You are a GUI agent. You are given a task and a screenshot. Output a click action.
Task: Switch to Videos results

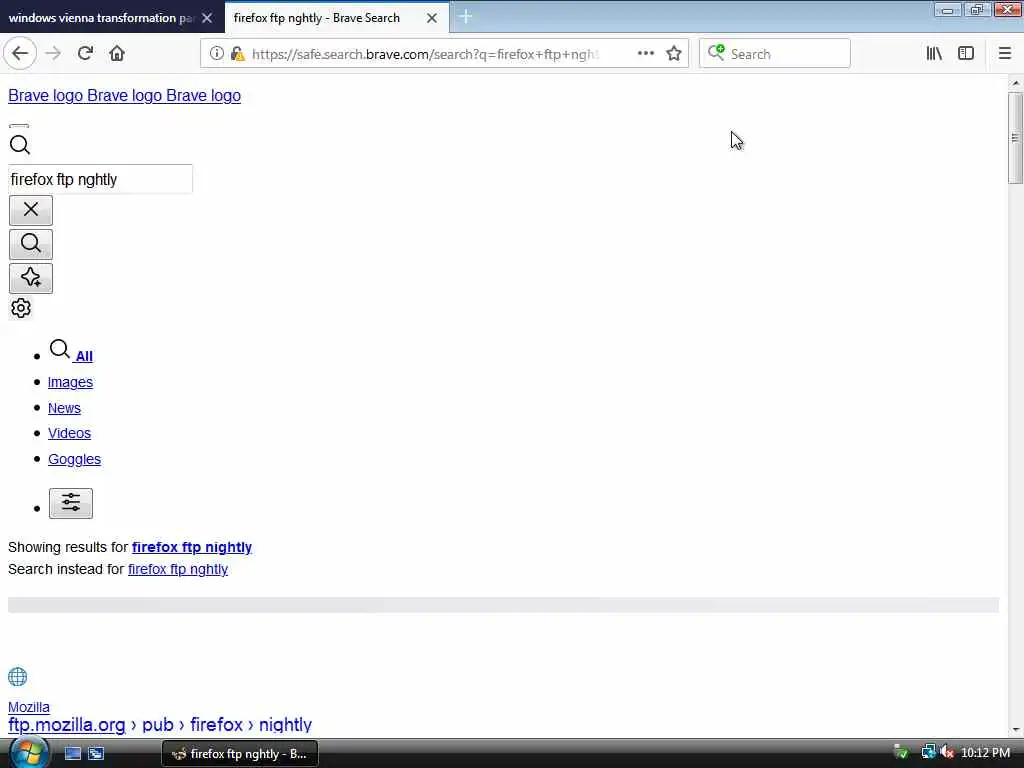click(69, 434)
